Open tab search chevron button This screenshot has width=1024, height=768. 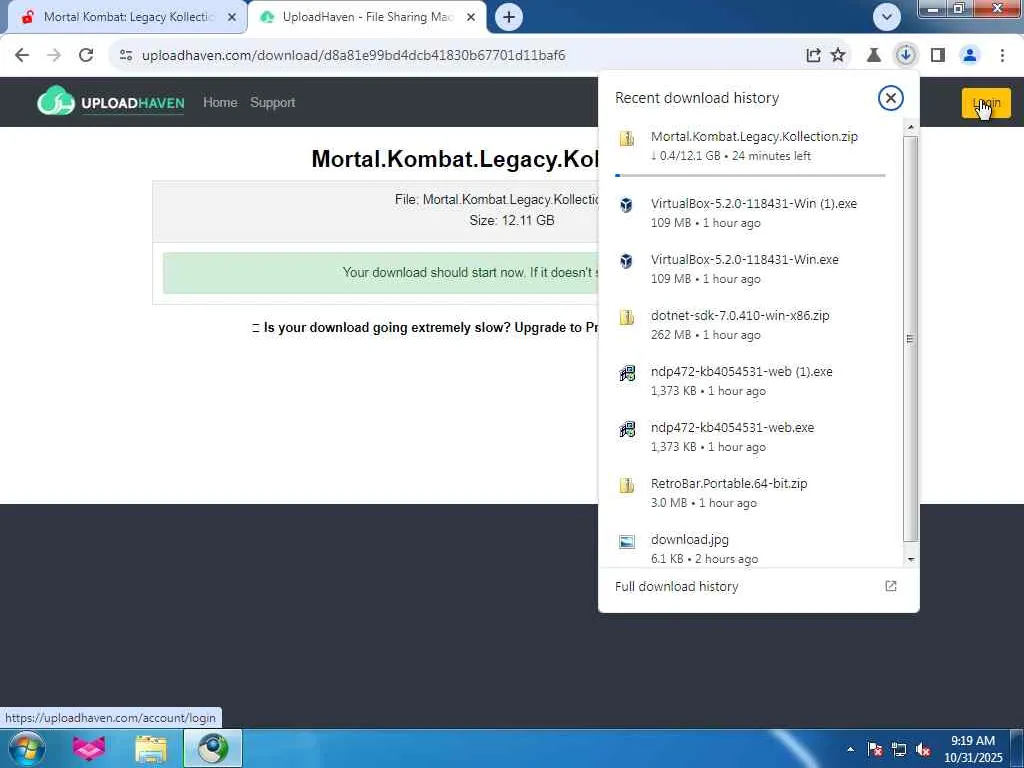coord(887,17)
